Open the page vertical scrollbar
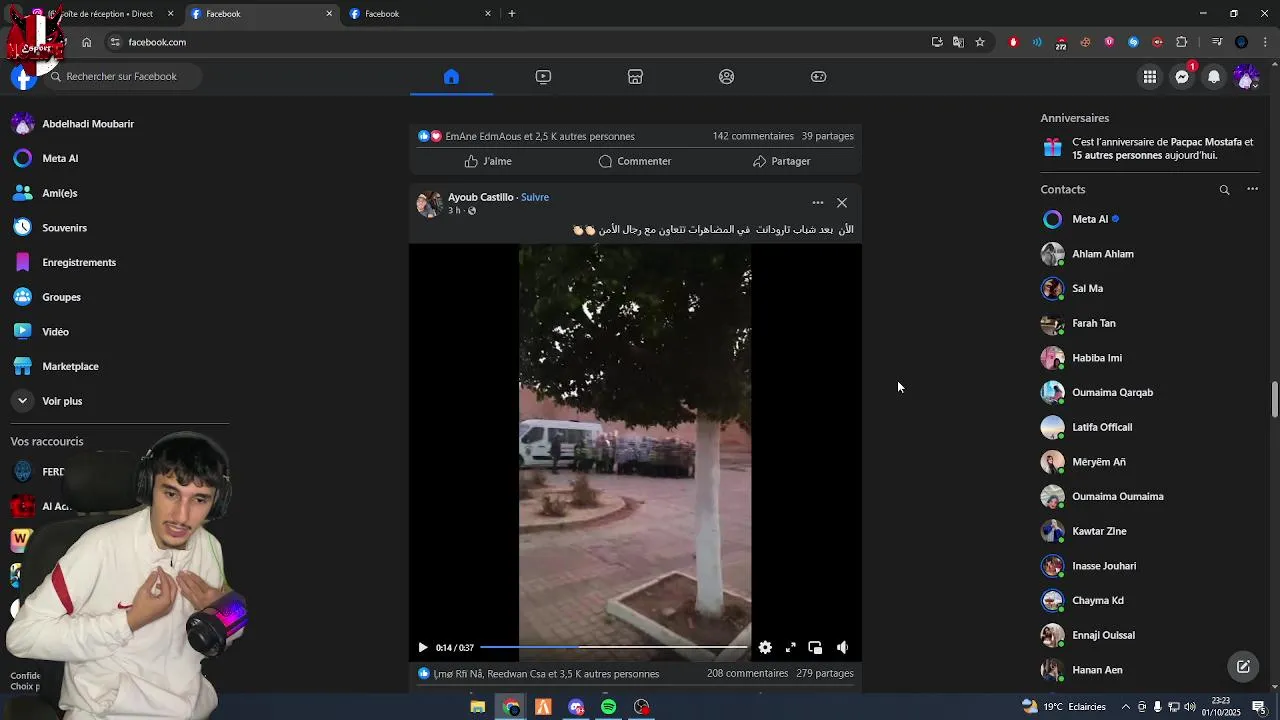This screenshot has height=720, width=1280. (1274, 400)
